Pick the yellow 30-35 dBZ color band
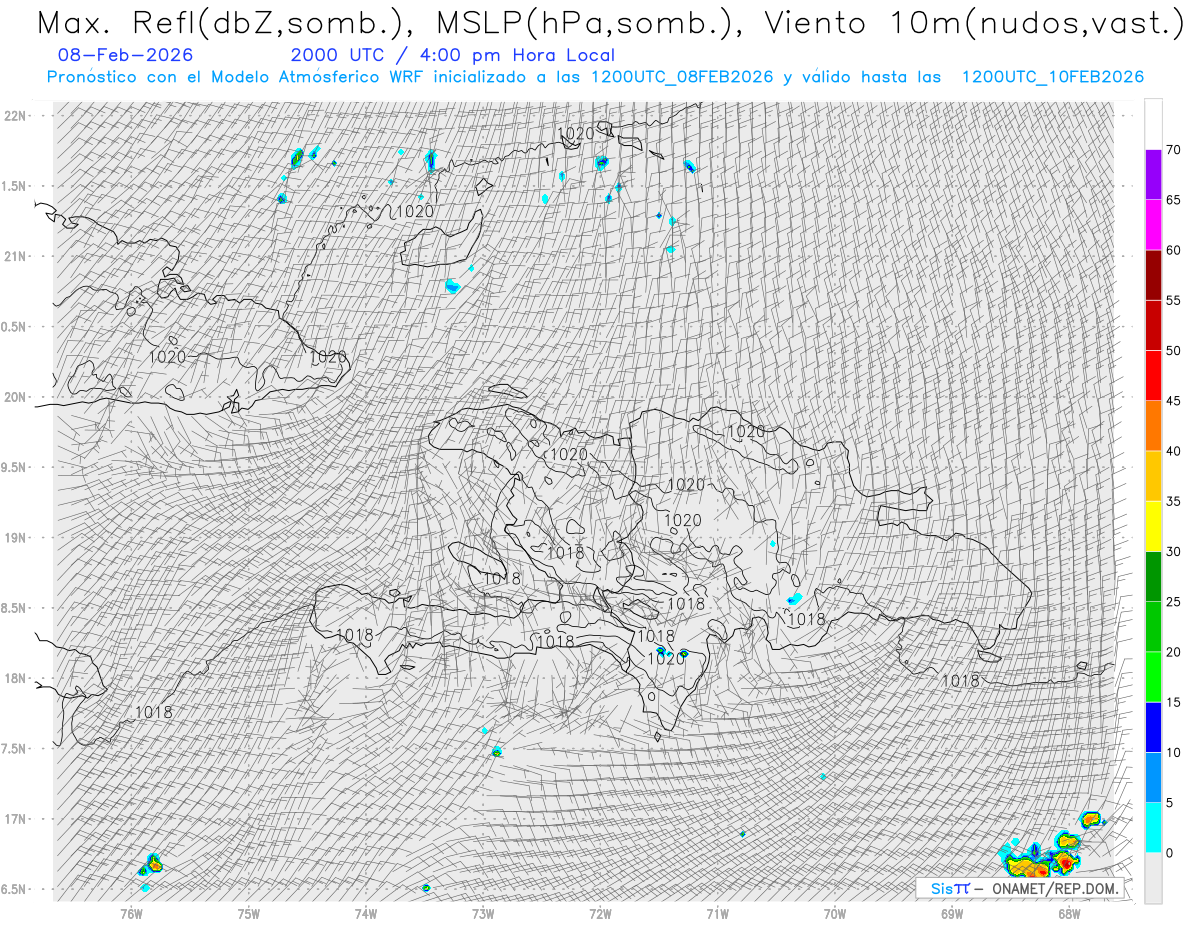This screenshot has height=927, width=1200. (1153, 526)
